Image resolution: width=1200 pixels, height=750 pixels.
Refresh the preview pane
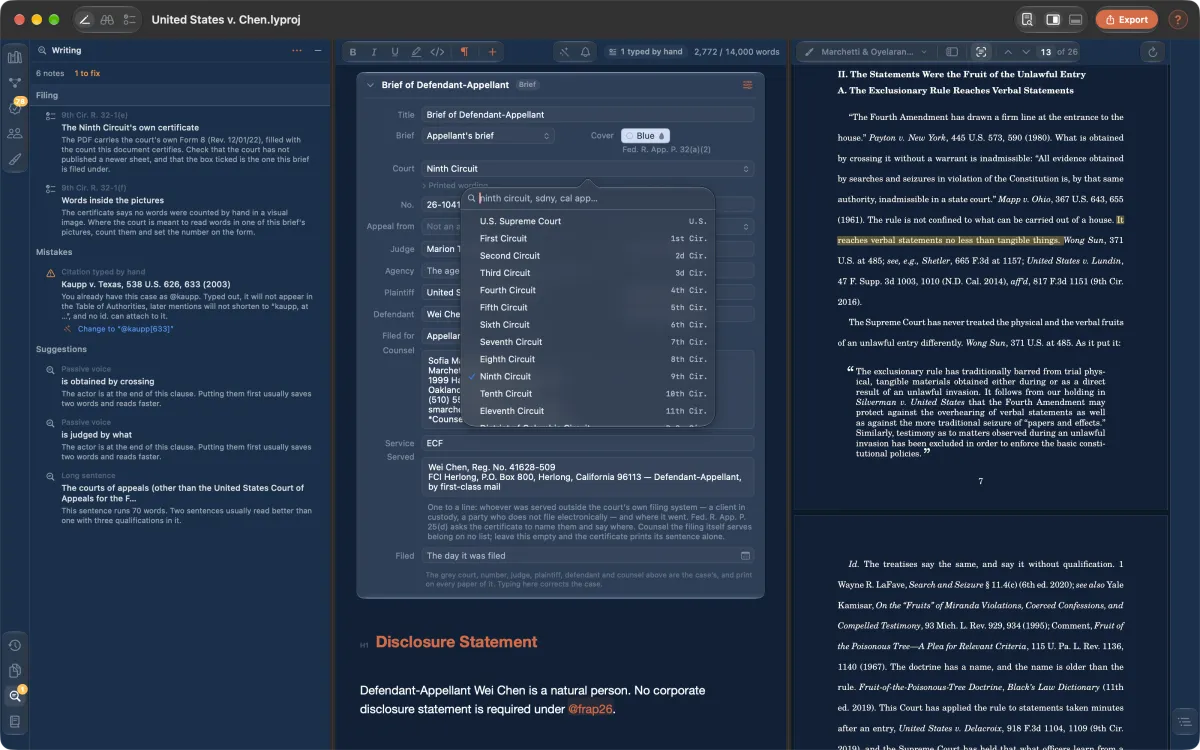click(1153, 51)
